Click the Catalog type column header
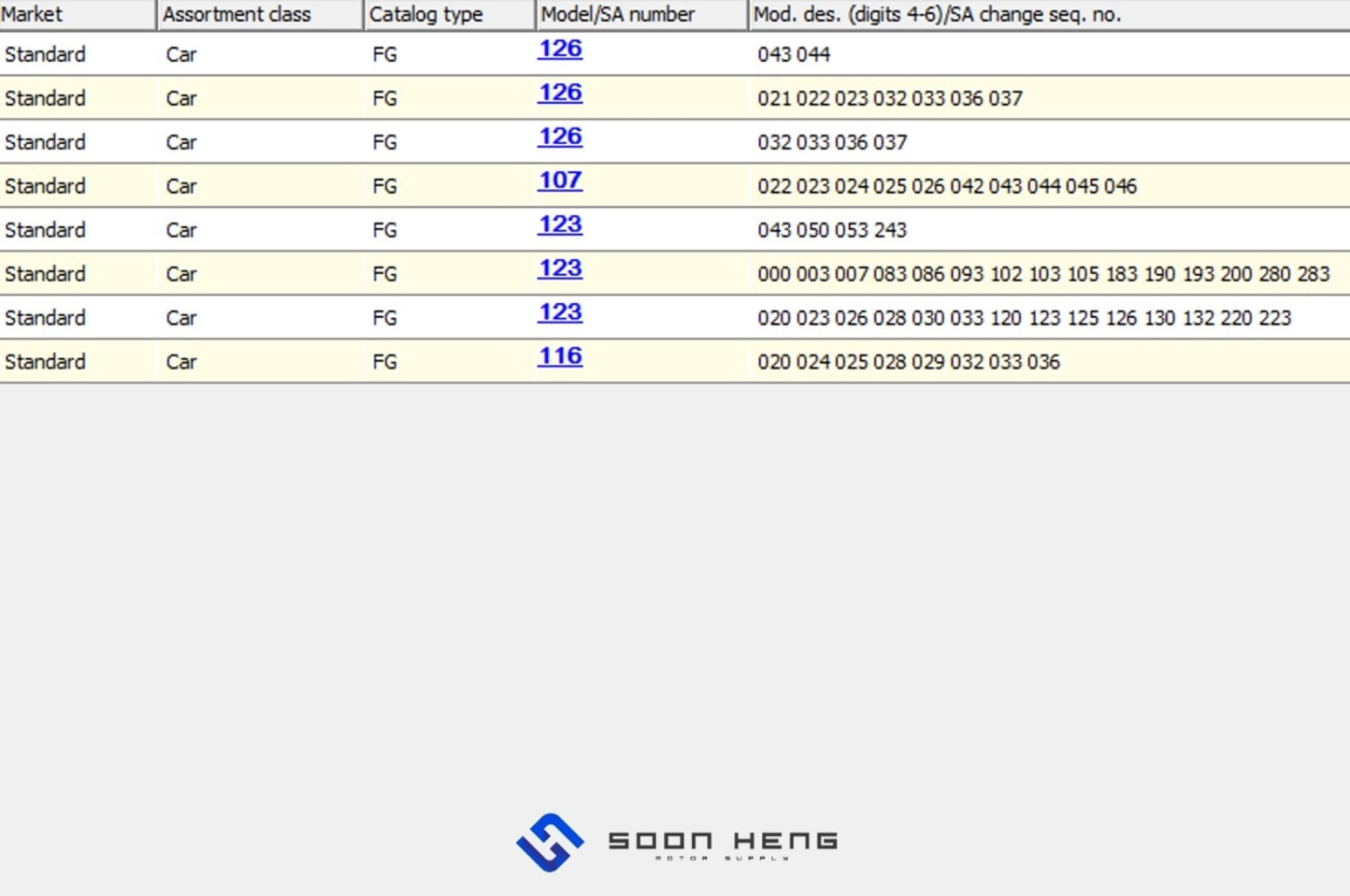Screen dimensions: 1350x896 [450, 14]
